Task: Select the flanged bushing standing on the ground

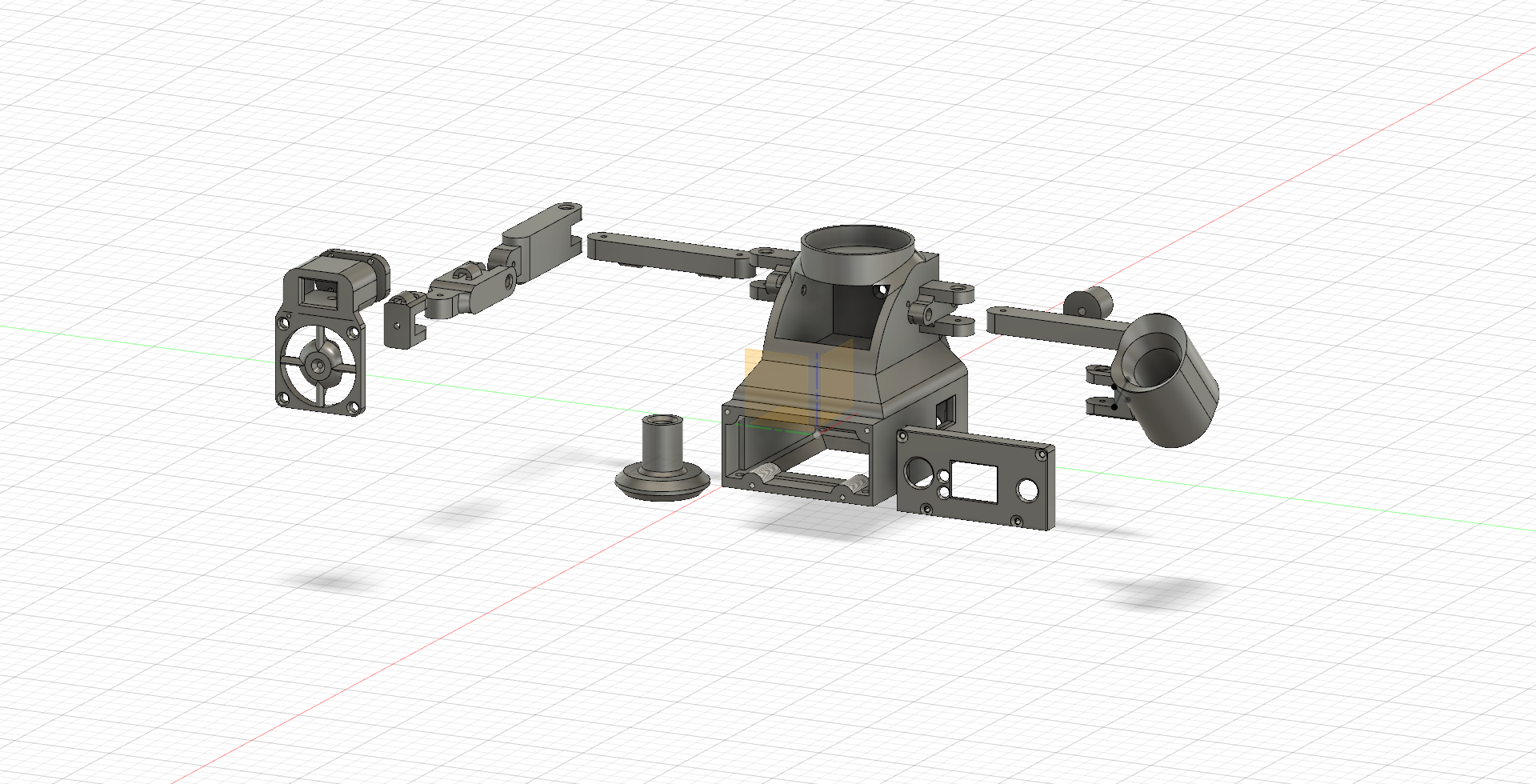Action: (662, 458)
